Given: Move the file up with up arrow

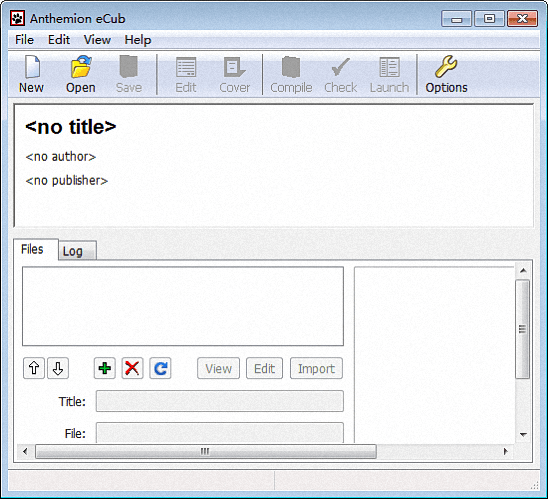Looking at the screenshot, I should (34, 368).
